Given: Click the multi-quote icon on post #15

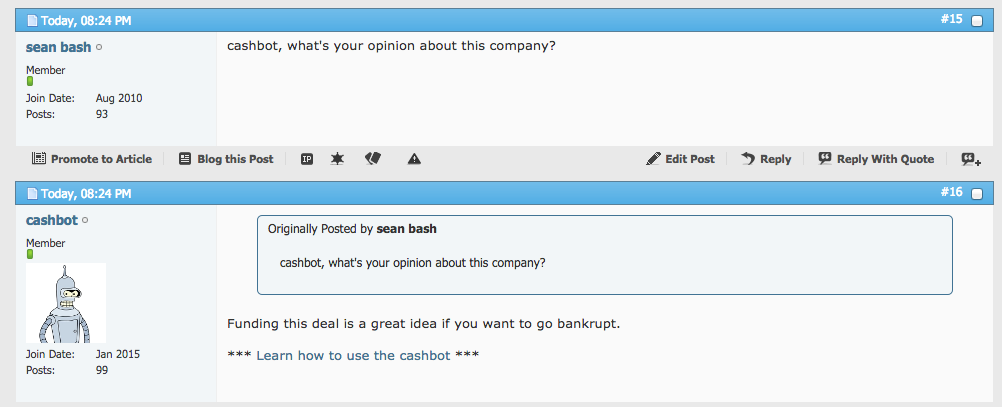Looking at the screenshot, I should 971,159.
